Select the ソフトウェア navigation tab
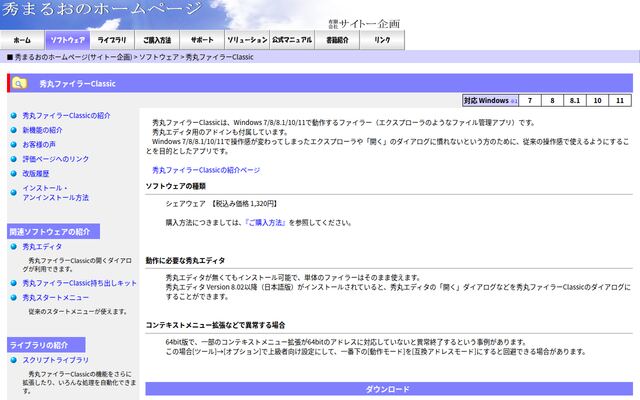Screen dimensions: 640x400 67,40
